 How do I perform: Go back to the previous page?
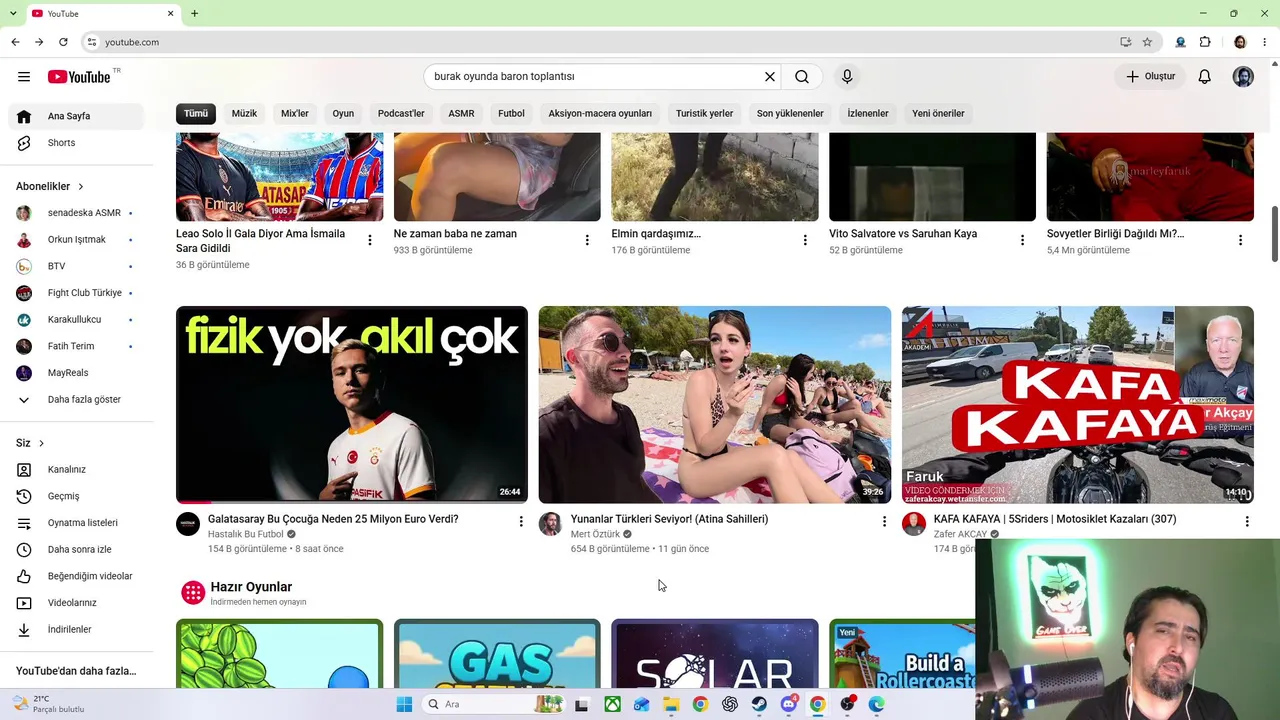click(x=15, y=42)
